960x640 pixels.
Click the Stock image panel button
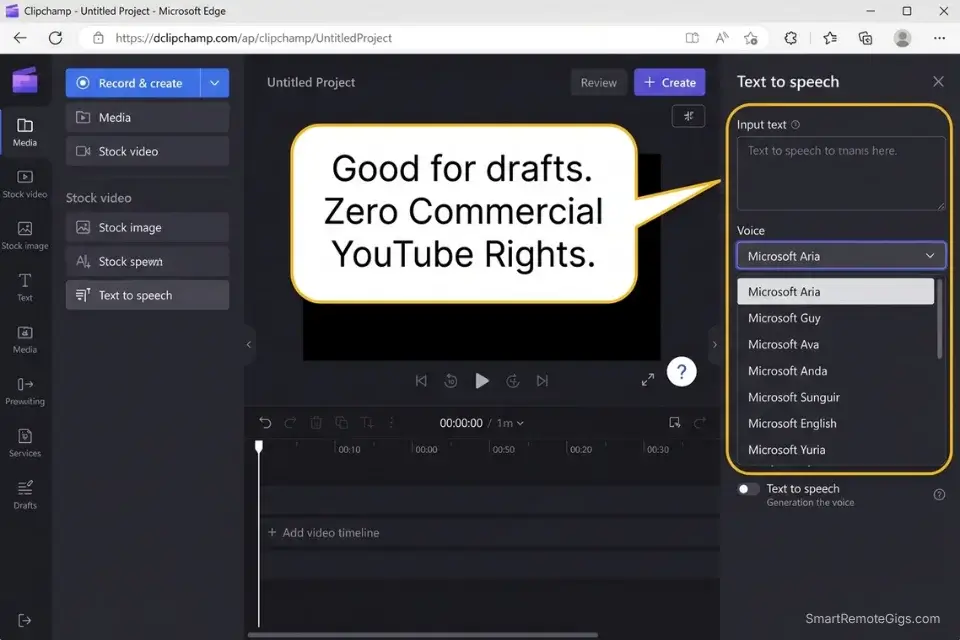148,227
